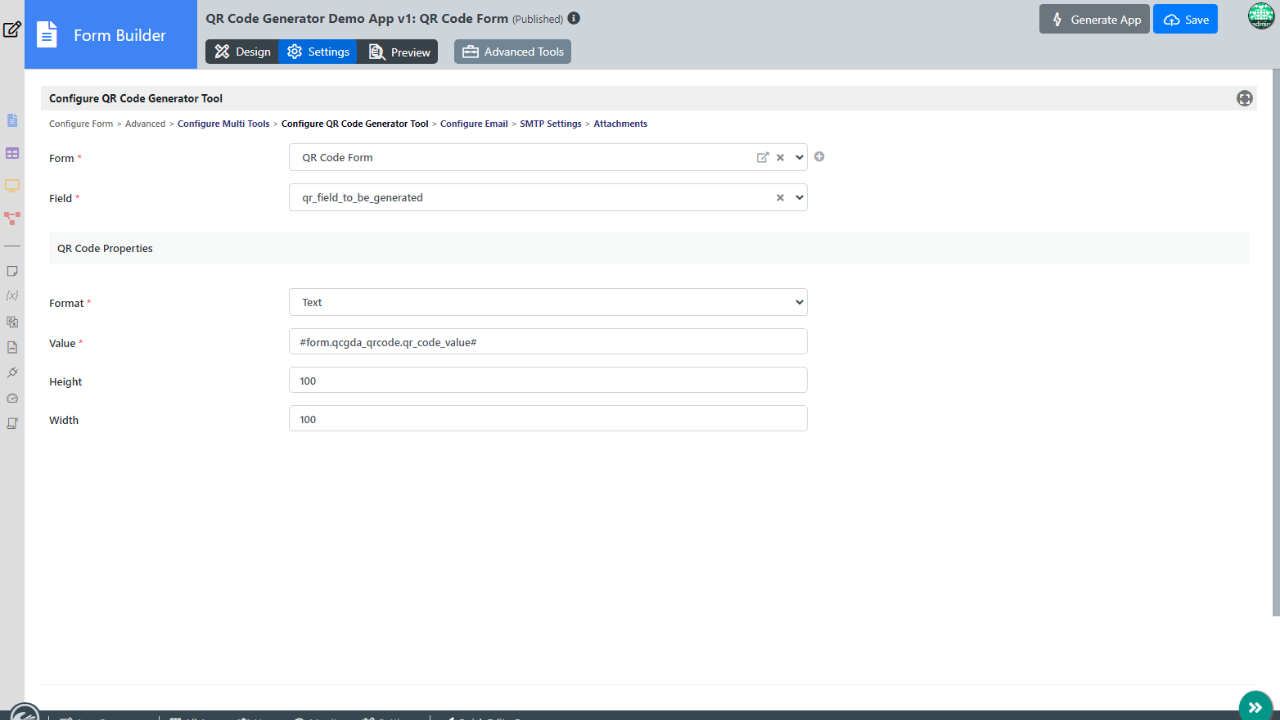Expand the Field dropdown arrow
The image size is (1280, 720).
(799, 198)
